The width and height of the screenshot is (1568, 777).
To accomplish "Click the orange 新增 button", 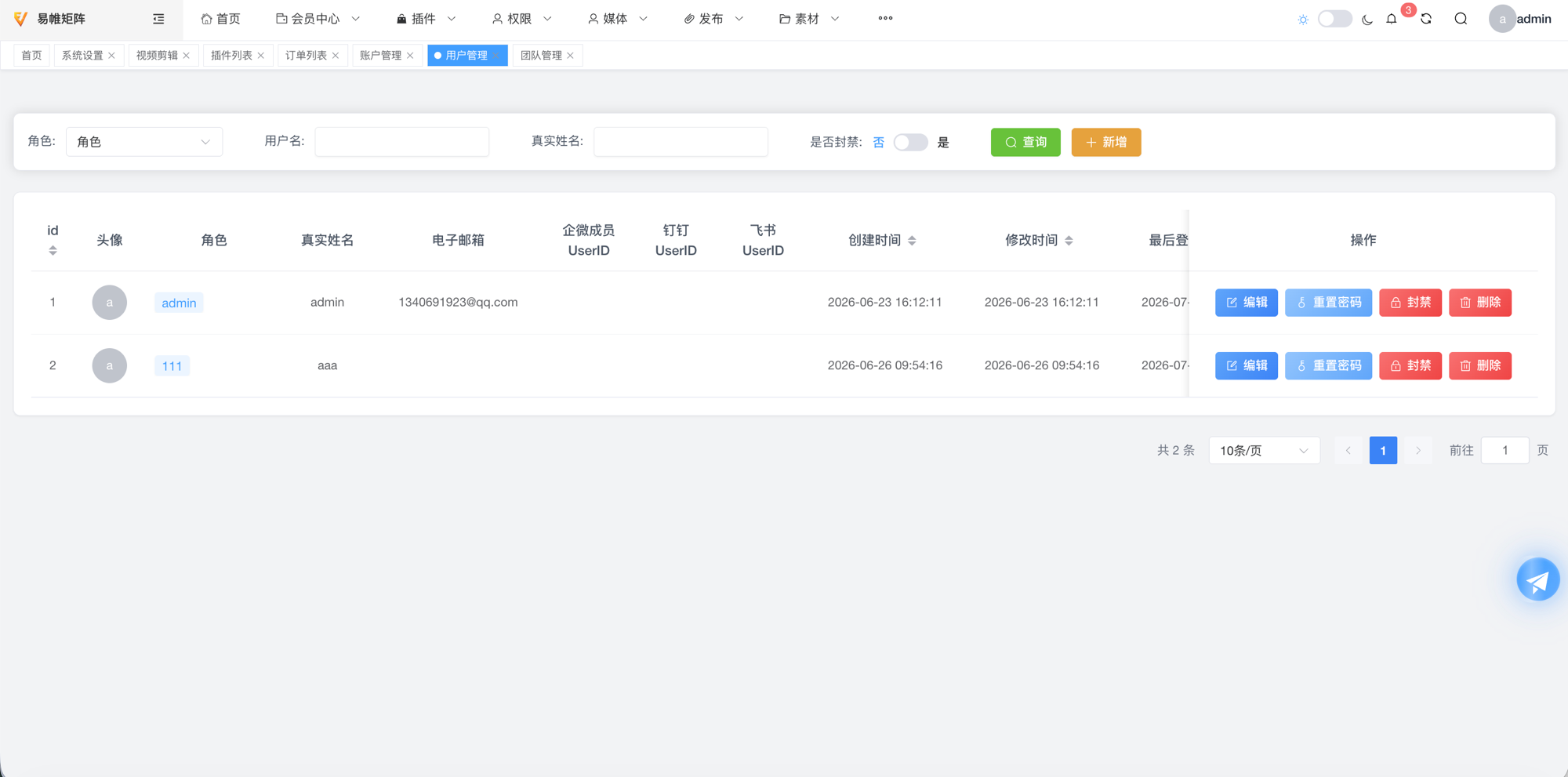I will [x=1106, y=142].
